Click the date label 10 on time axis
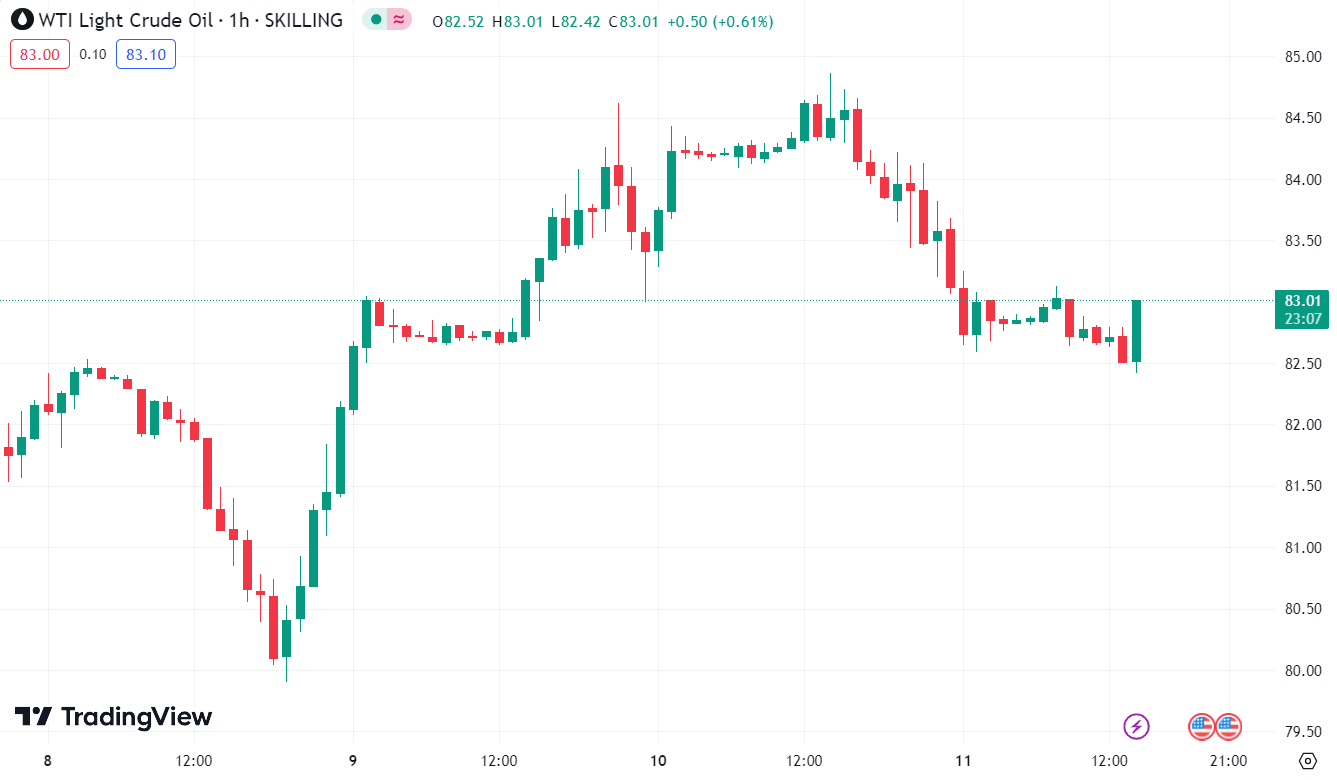 (x=658, y=761)
